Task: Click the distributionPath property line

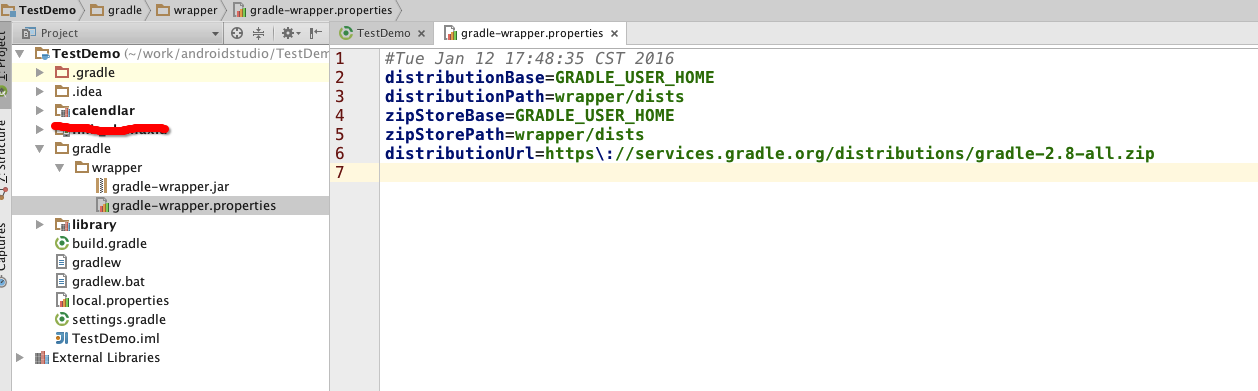Action: (534, 96)
